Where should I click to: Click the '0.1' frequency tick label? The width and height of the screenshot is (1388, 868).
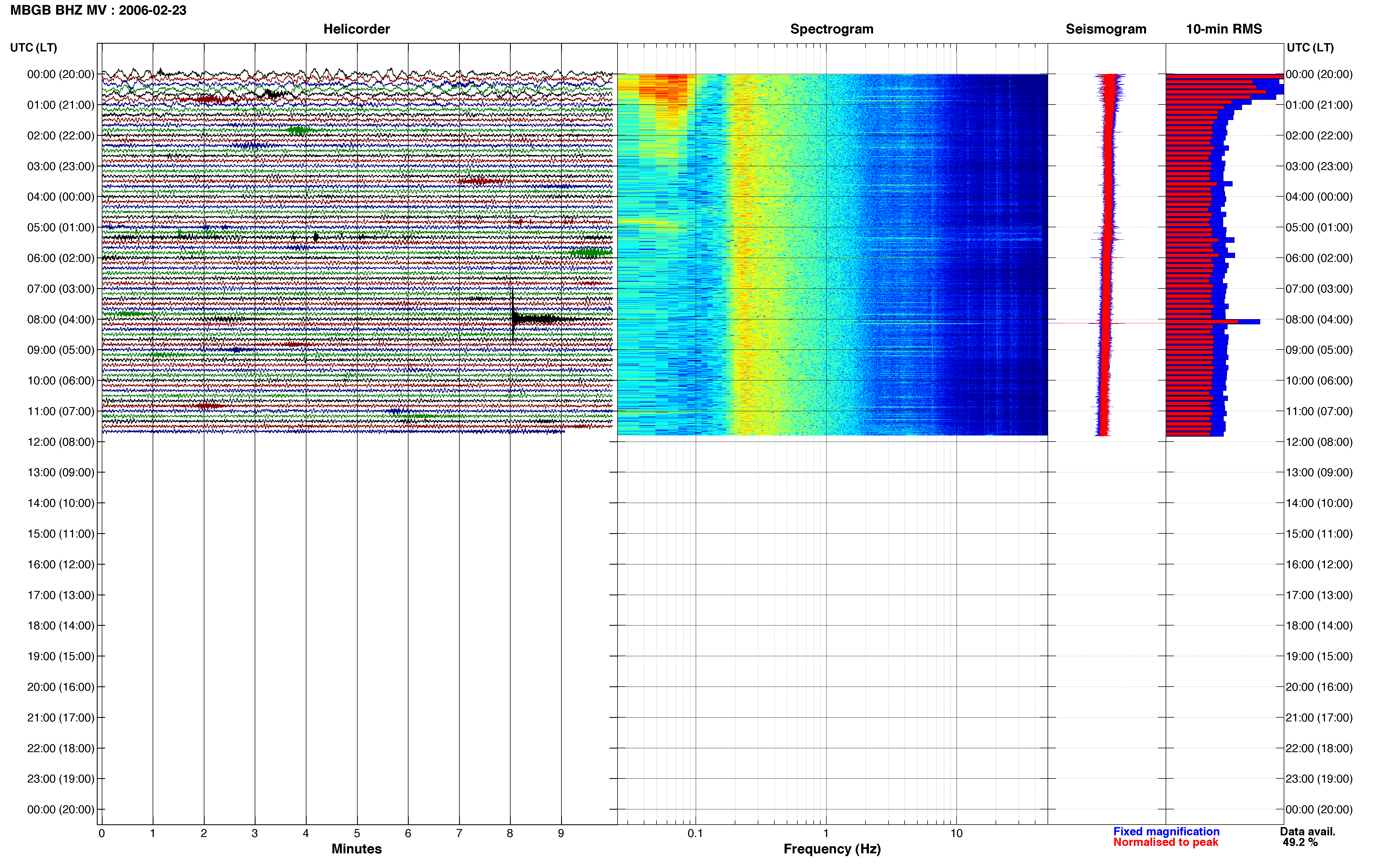click(x=695, y=833)
